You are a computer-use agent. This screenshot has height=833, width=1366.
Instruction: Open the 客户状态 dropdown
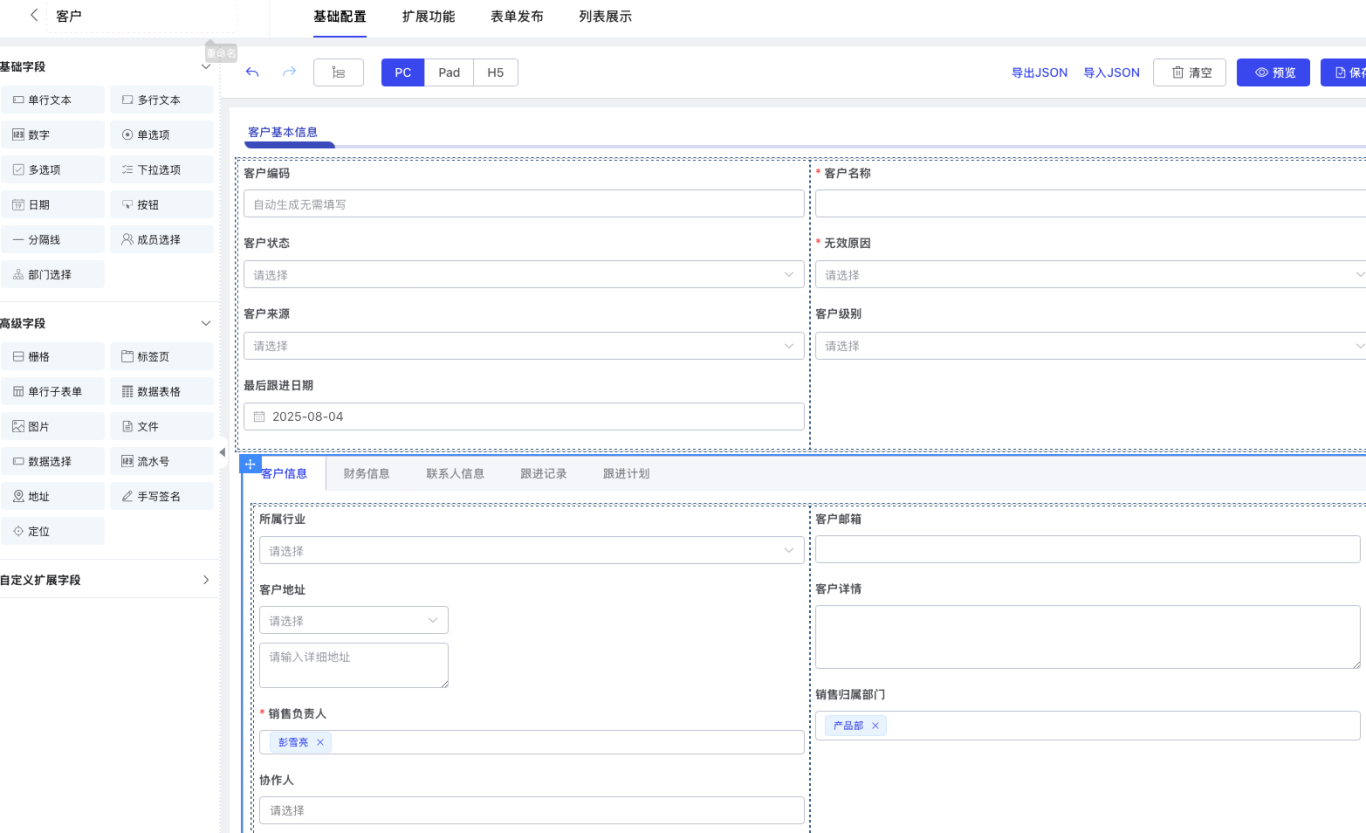[x=524, y=274]
